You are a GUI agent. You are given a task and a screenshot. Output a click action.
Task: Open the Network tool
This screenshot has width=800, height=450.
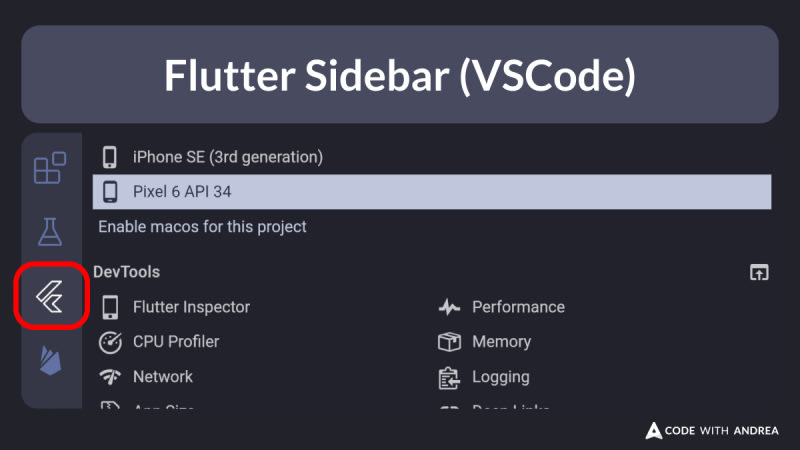click(163, 377)
